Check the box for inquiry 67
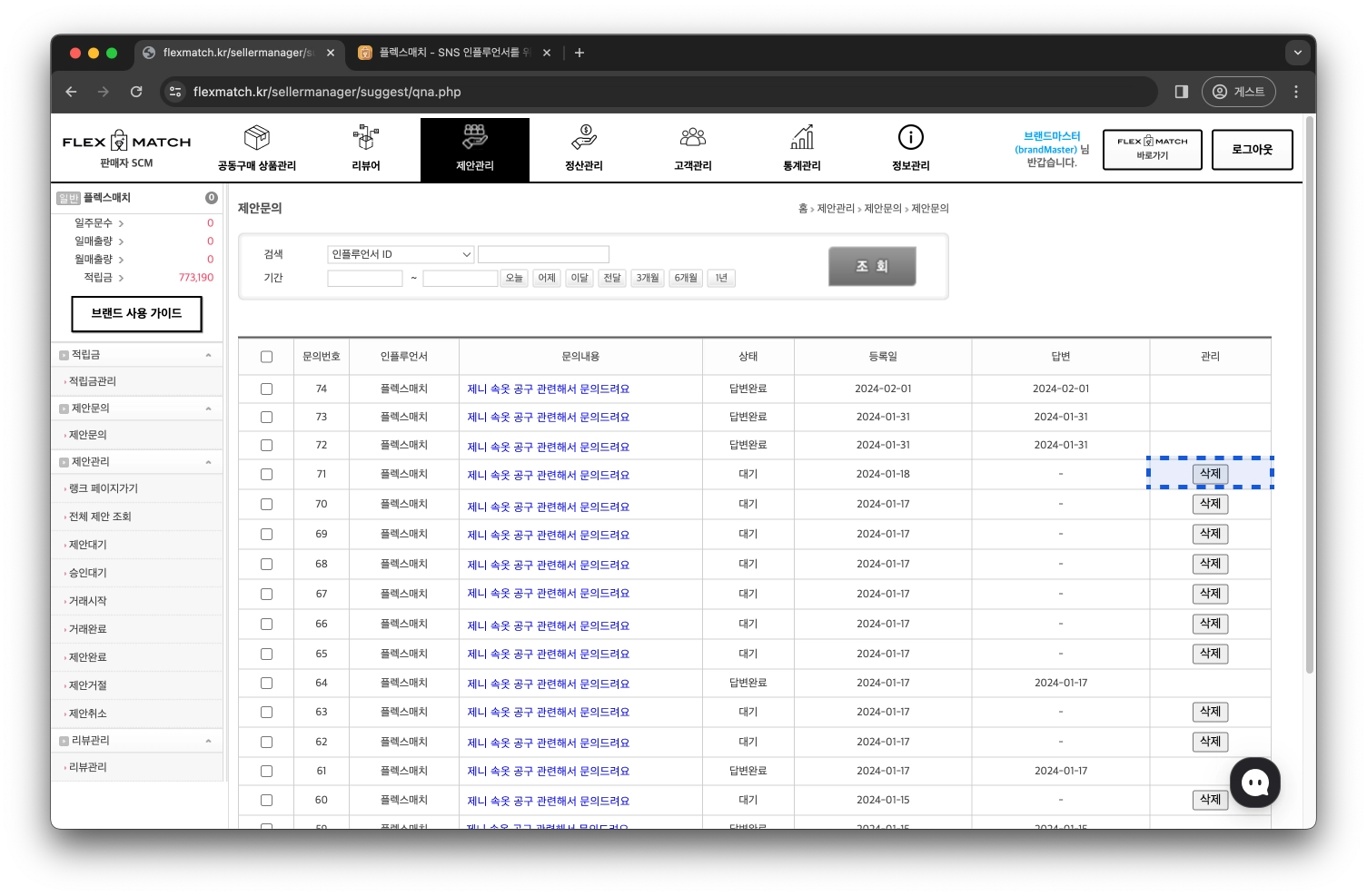The height and width of the screenshot is (896, 1367). click(x=266, y=594)
